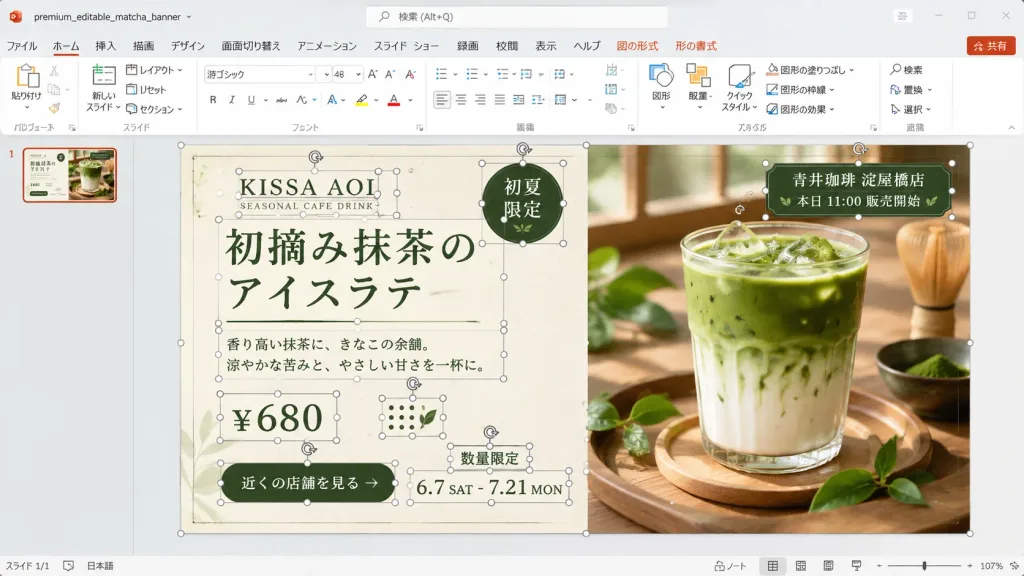The width and height of the screenshot is (1024, 576).
Task: Click Find (検索) in the Editing group
Action: coord(906,70)
